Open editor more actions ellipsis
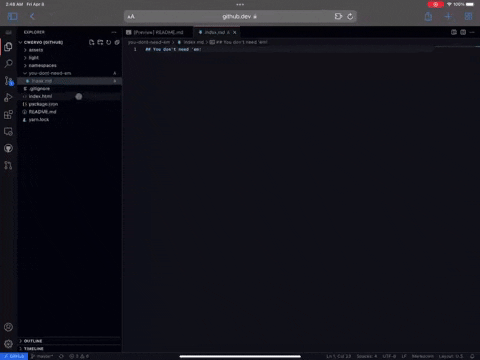This screenshot has width=480, height=360. tap(472, 32)
